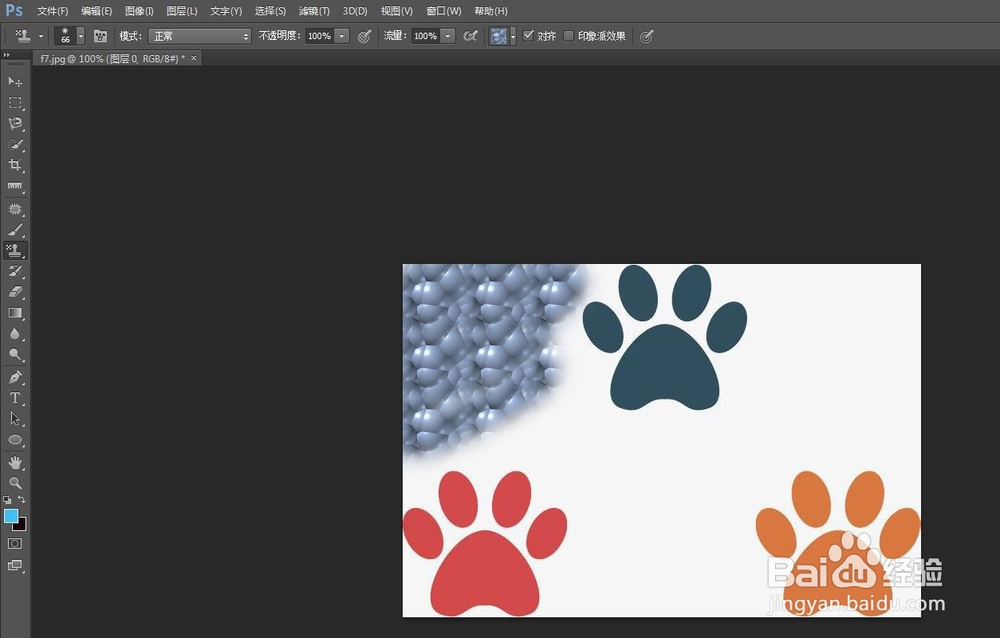
Task: Select the Dodge tool
Action: coord(15,355)
